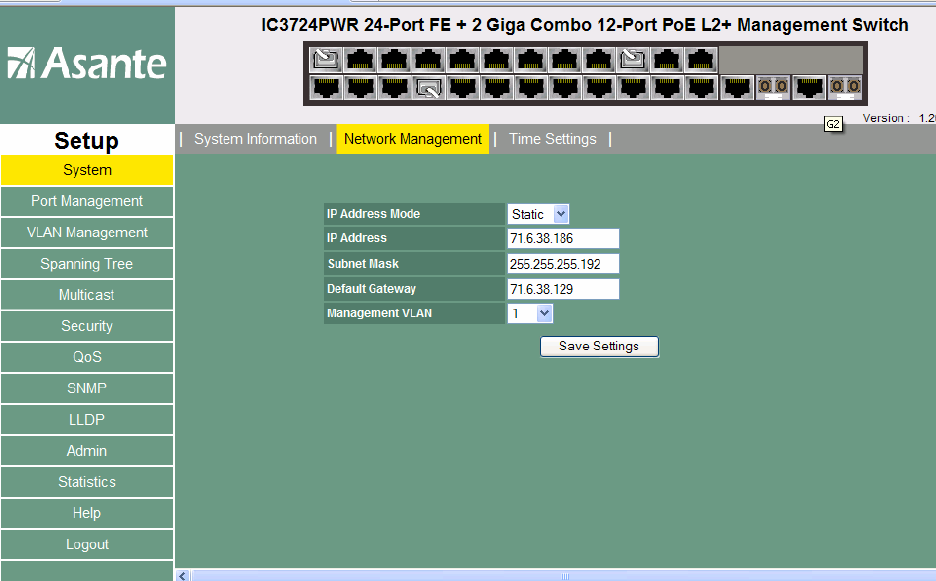Switch to the System Information tab

[255, 139]
